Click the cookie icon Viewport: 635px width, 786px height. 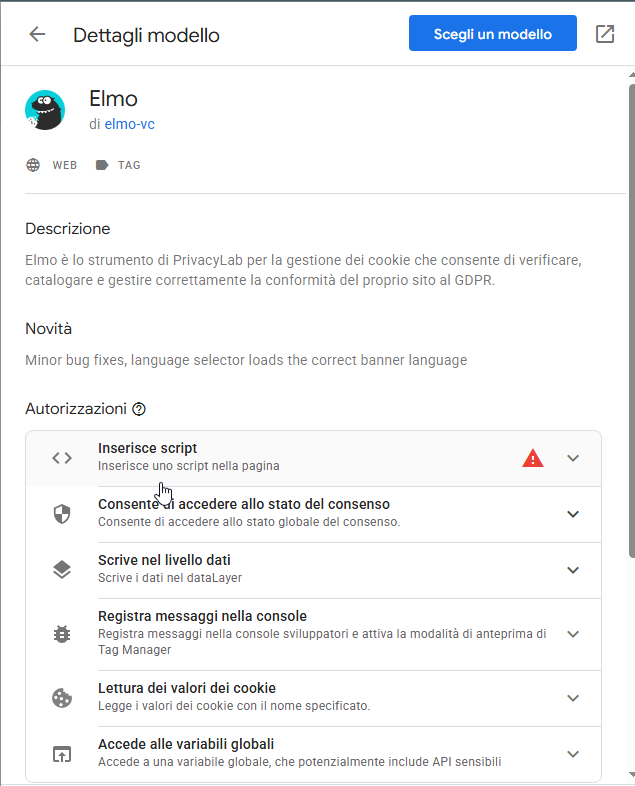[62, 698]
